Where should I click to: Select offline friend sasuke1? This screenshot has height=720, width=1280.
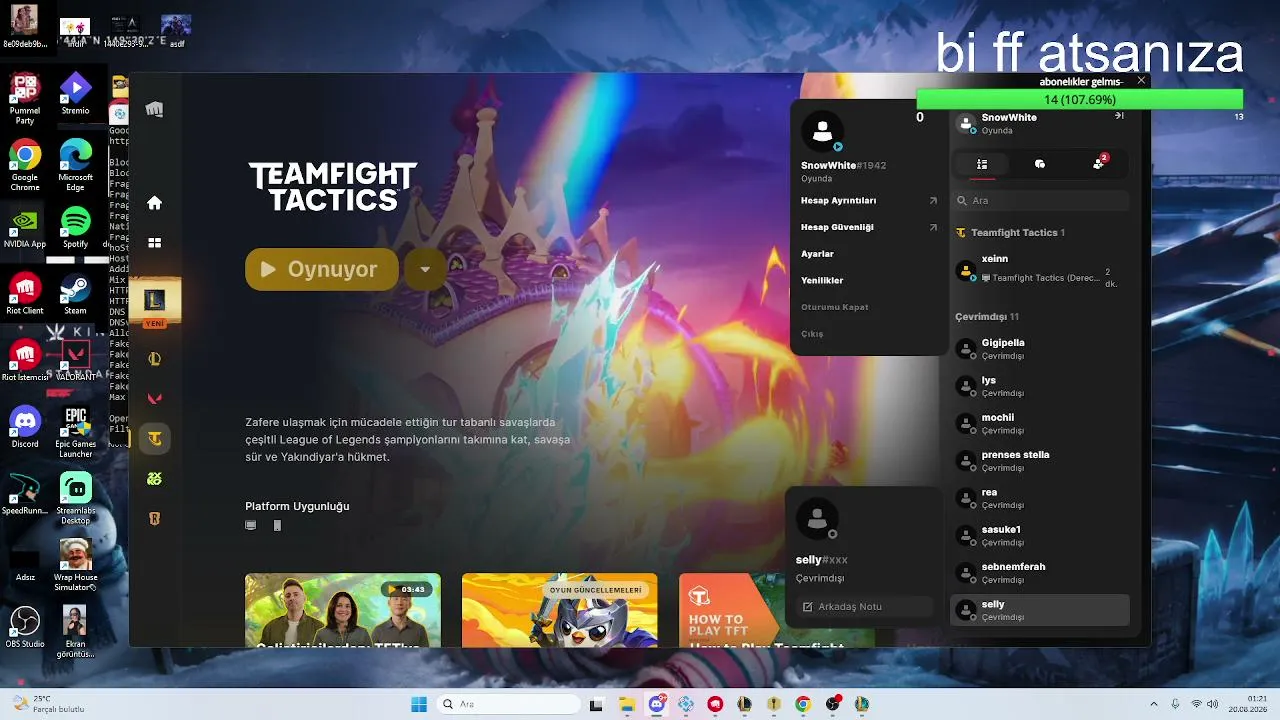pyautogui.click(x=1040, y=535)
